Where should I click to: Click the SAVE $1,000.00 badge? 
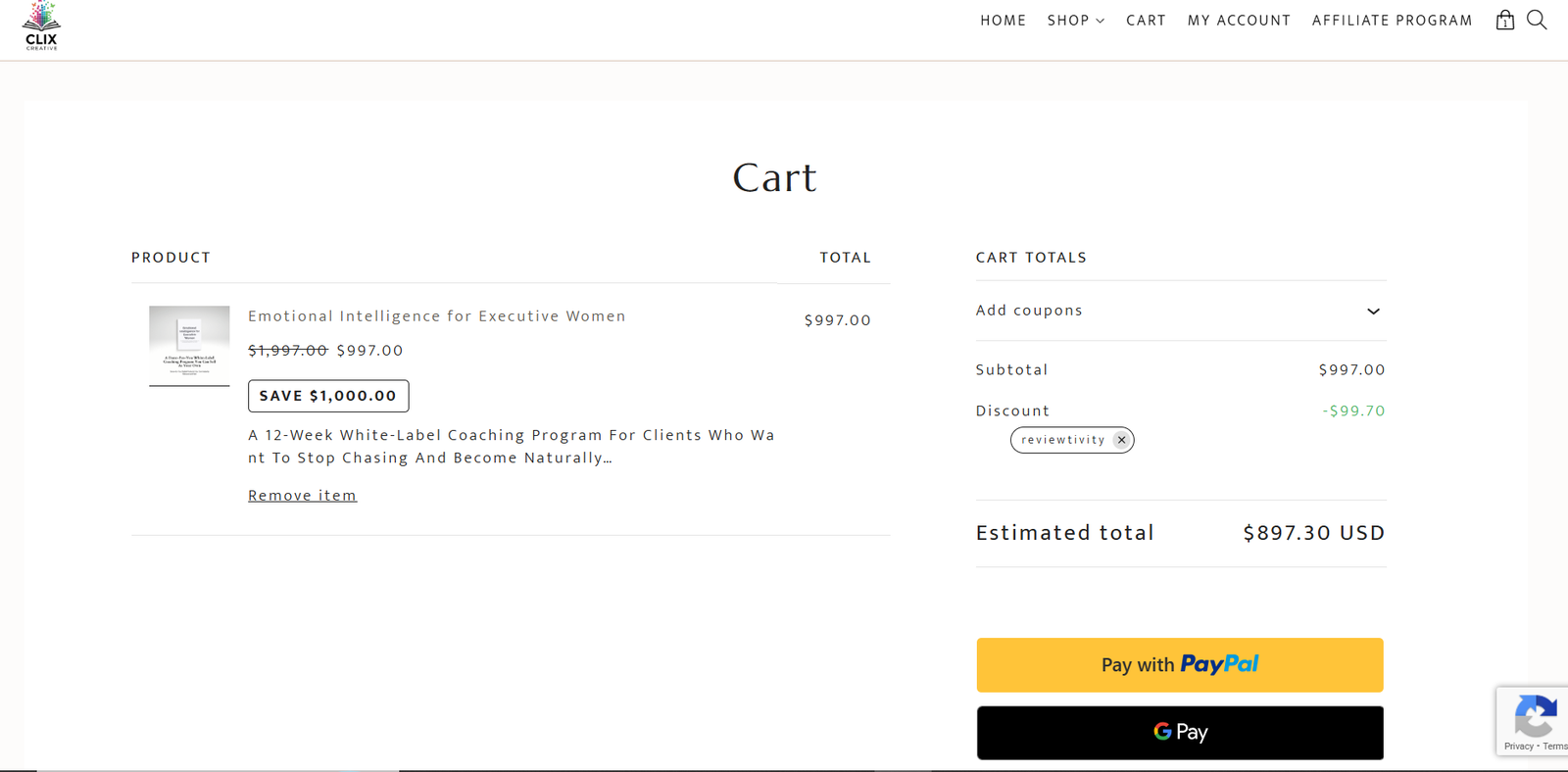(x=328, y=396)
